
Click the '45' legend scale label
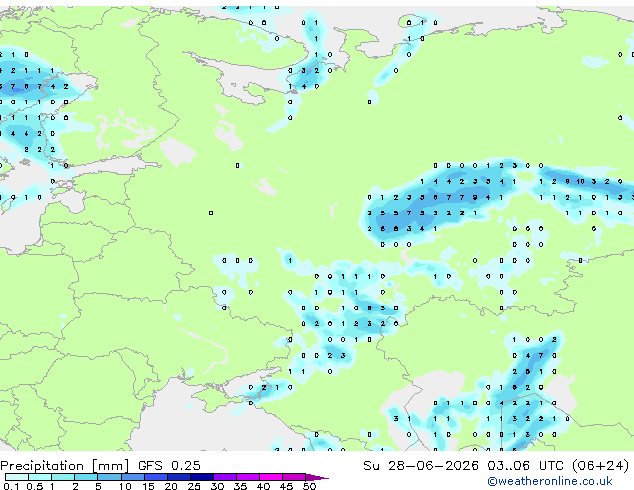[x=286, y=486]
